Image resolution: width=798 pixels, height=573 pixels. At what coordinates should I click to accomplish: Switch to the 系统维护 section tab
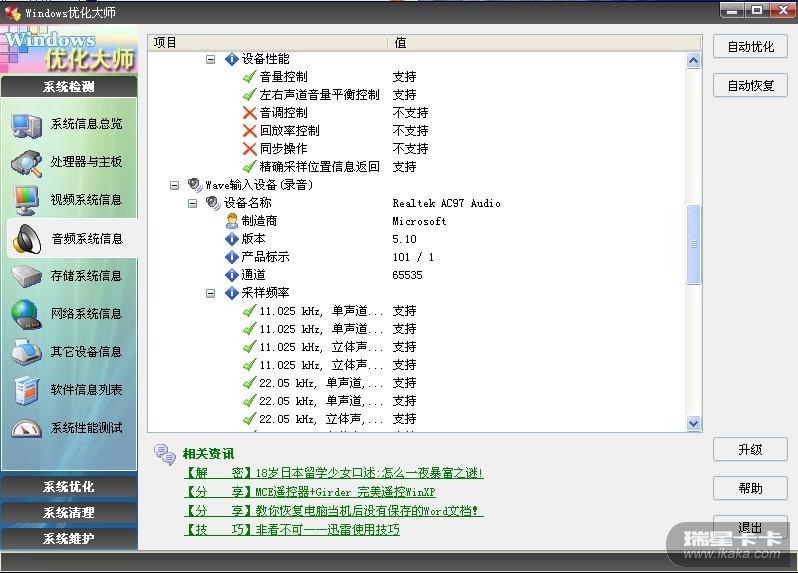point(69,538)
